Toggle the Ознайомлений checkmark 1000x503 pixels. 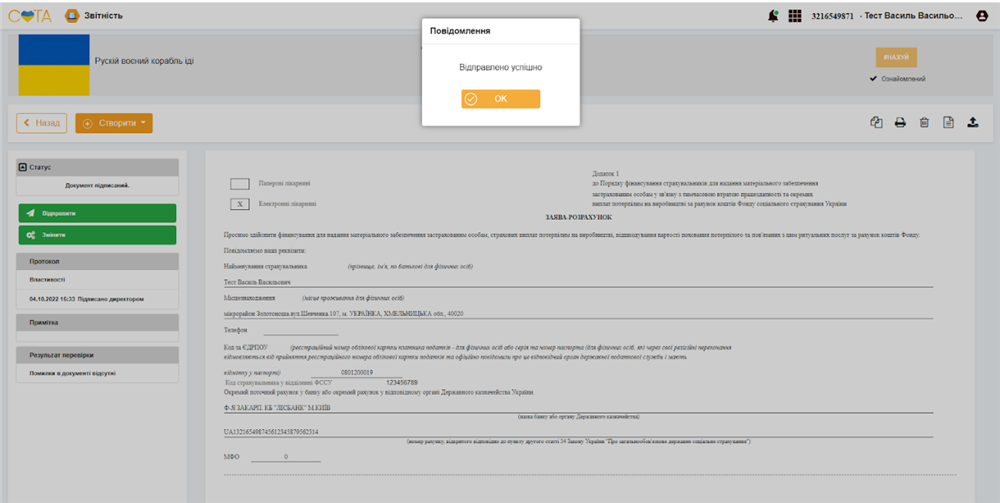tap(873, 79)
